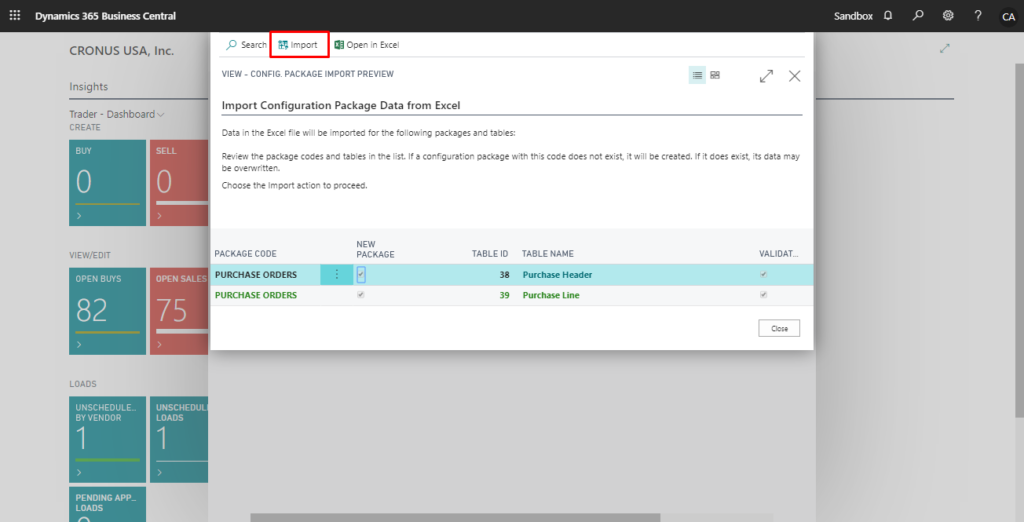This screenshot has height=522, width=1024.
Task: Select the Purchase Header table name
Action: 557,274
